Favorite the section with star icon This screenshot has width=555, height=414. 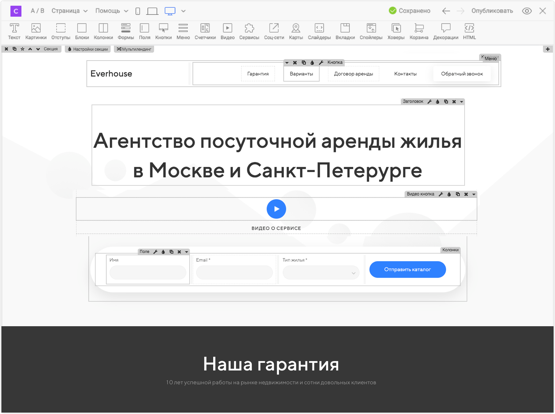pyautogui.click(x=22, y=49)
